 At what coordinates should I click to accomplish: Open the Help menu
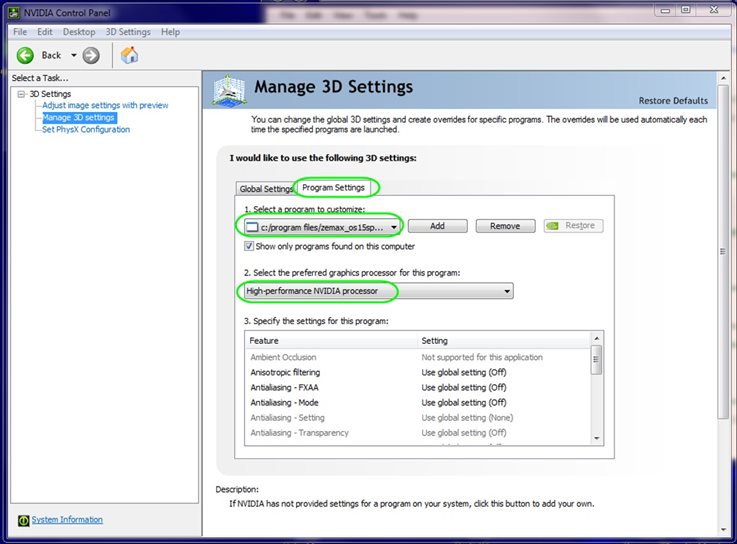(x=170, y=32)
